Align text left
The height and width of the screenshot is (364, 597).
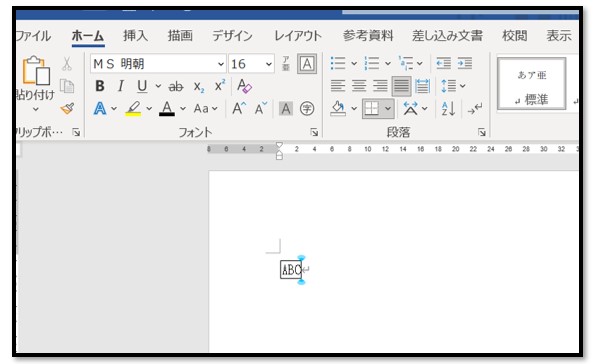pyautogui.click(x=338, y=86)
